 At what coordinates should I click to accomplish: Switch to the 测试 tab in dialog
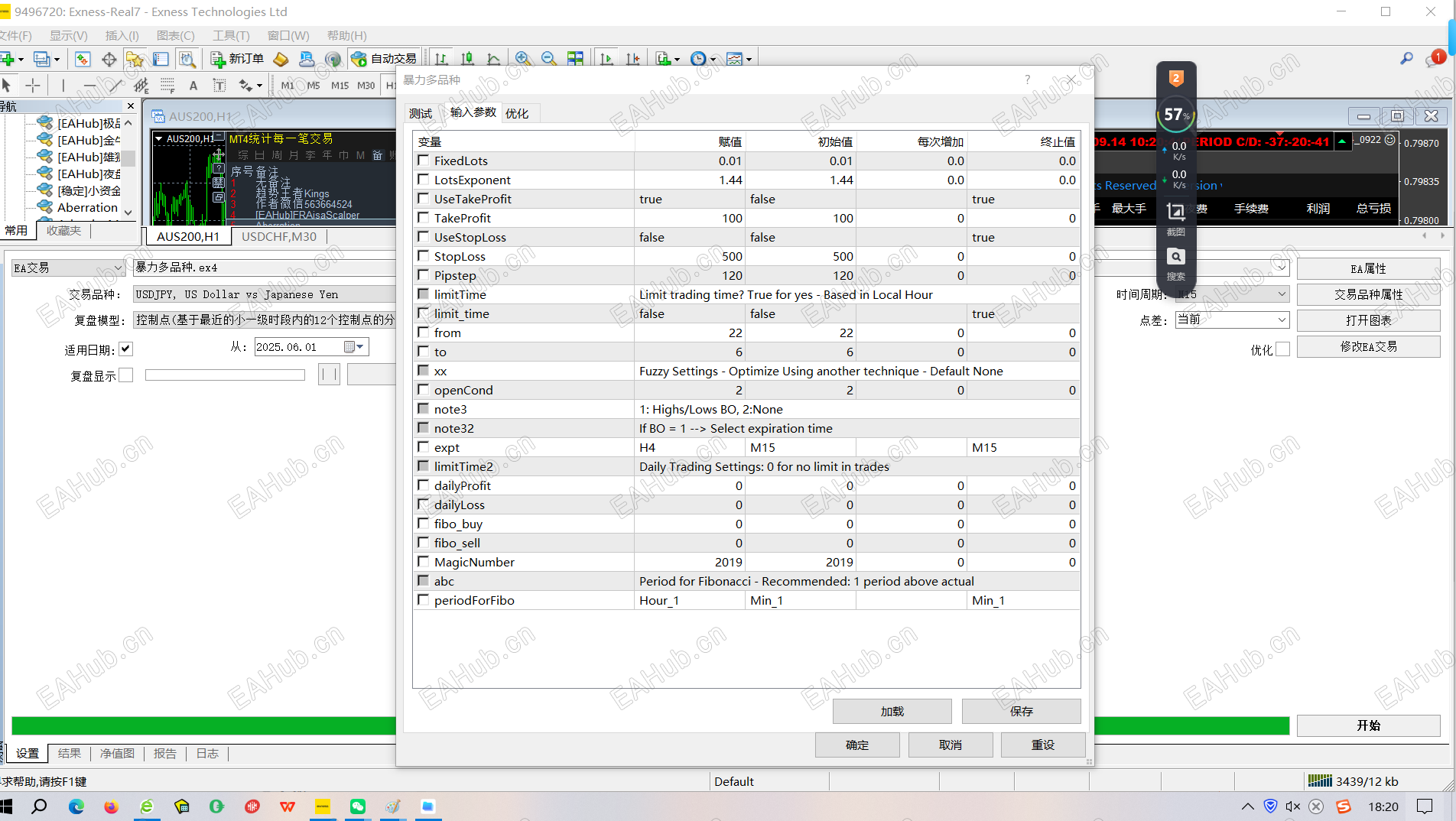[420, 114]
